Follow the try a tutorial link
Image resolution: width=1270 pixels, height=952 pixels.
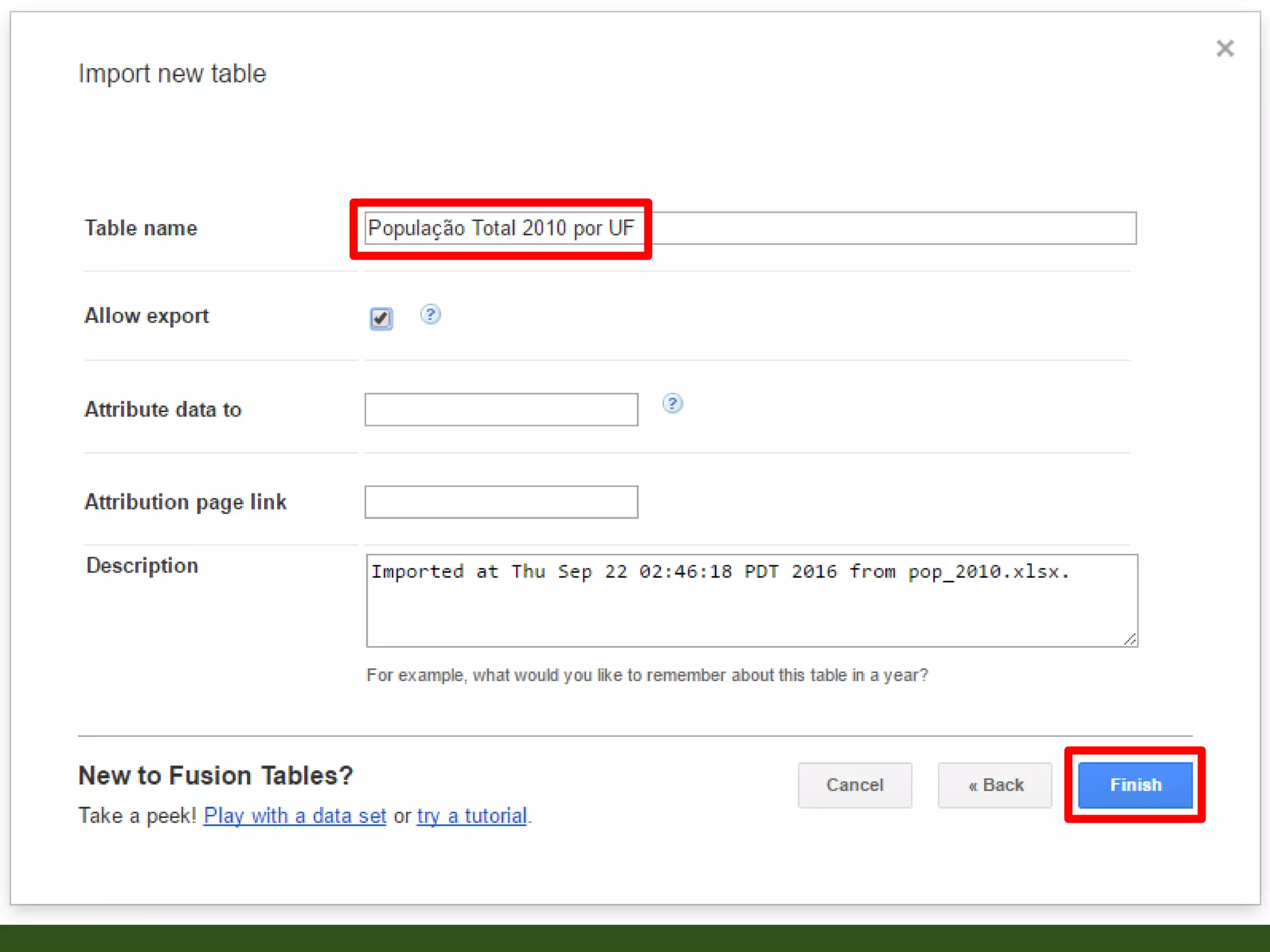point(472,816)
